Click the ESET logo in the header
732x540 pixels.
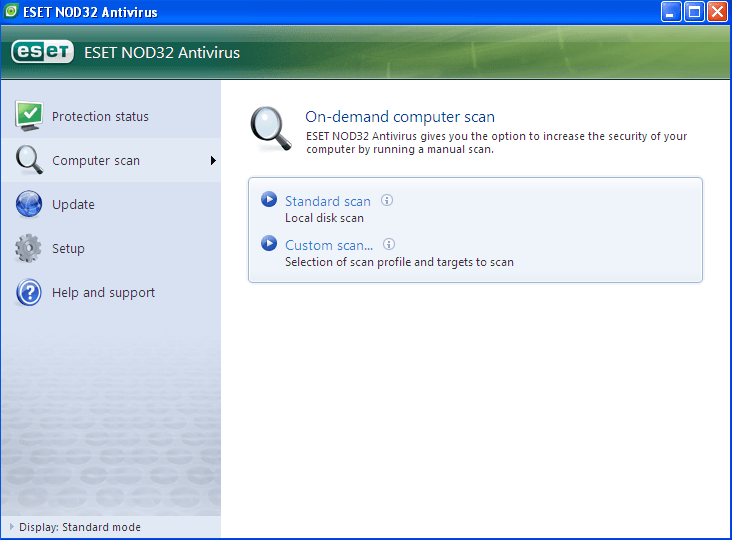tap(42, 51)
